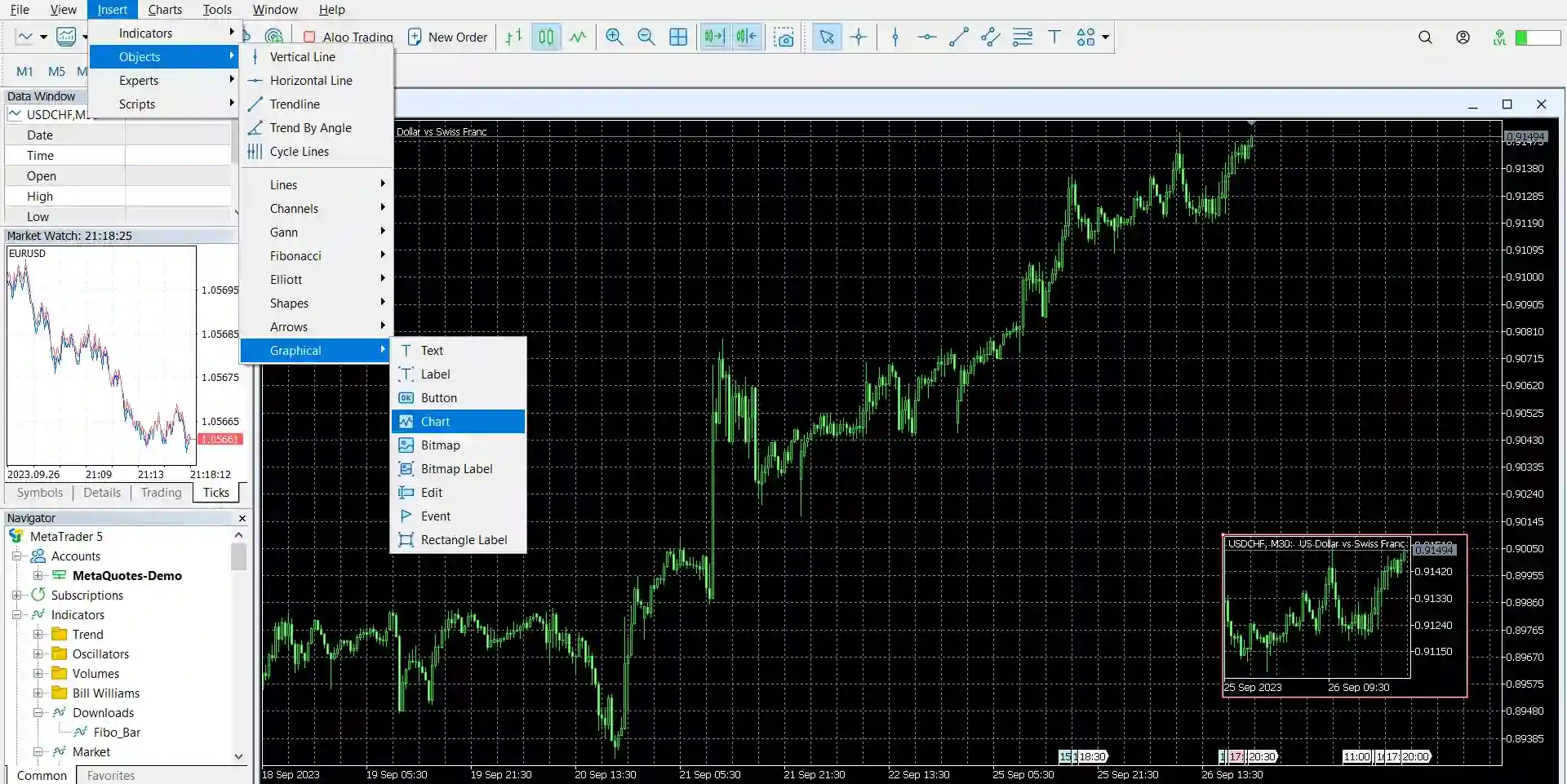This screenshot has width=1567, height=784.
Task: Take a chart screenshot with camera icon
Action: click(x=784, y=37)
